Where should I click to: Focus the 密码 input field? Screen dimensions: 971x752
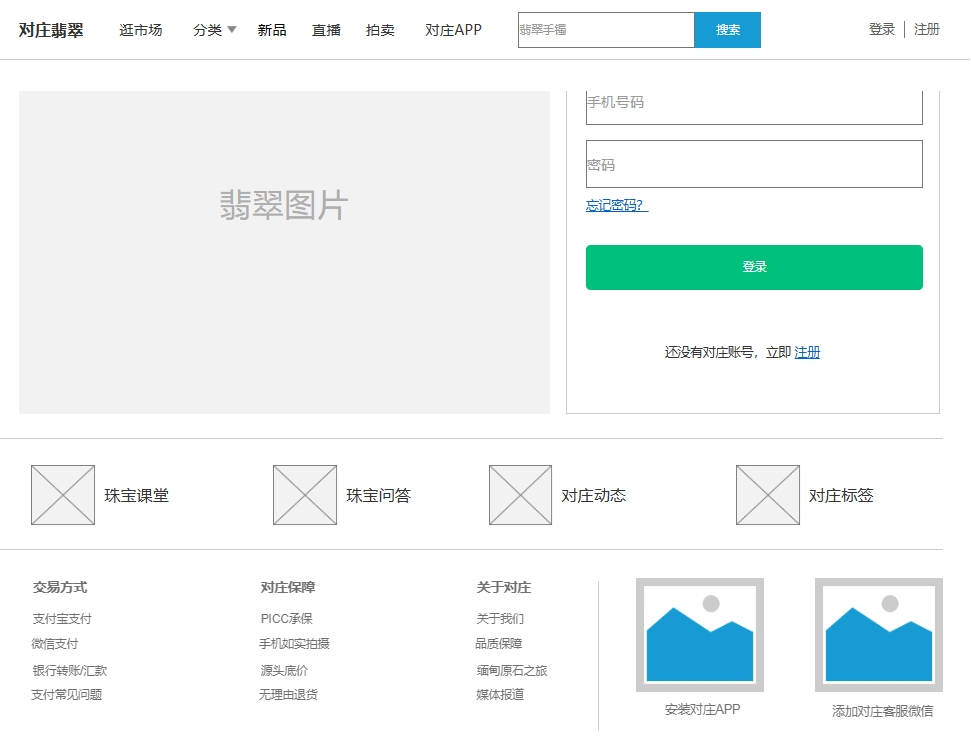tap(754, 164)
